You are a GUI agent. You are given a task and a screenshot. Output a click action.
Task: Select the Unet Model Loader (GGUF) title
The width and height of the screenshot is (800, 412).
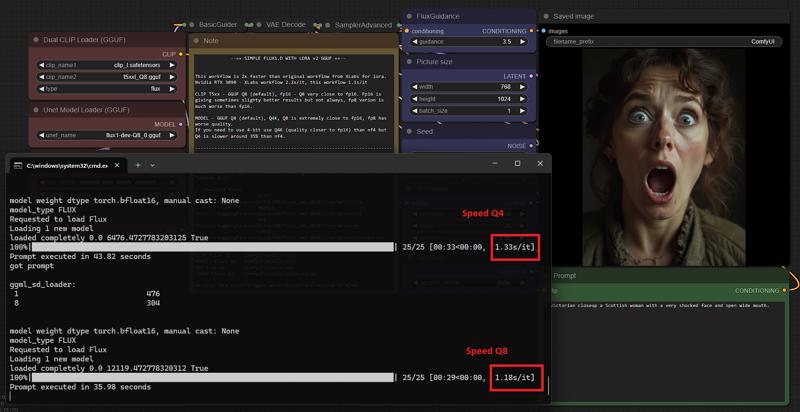86,110
